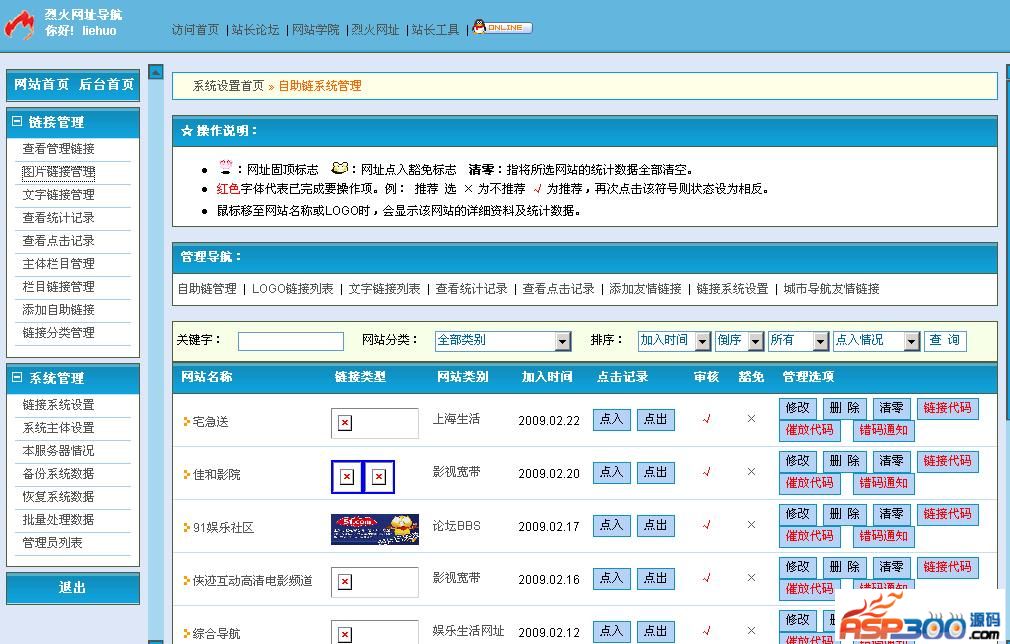Go to 站长论坛 in the top navigation
This screenshot has height=644, width=1010.
[x=255, y=30]
